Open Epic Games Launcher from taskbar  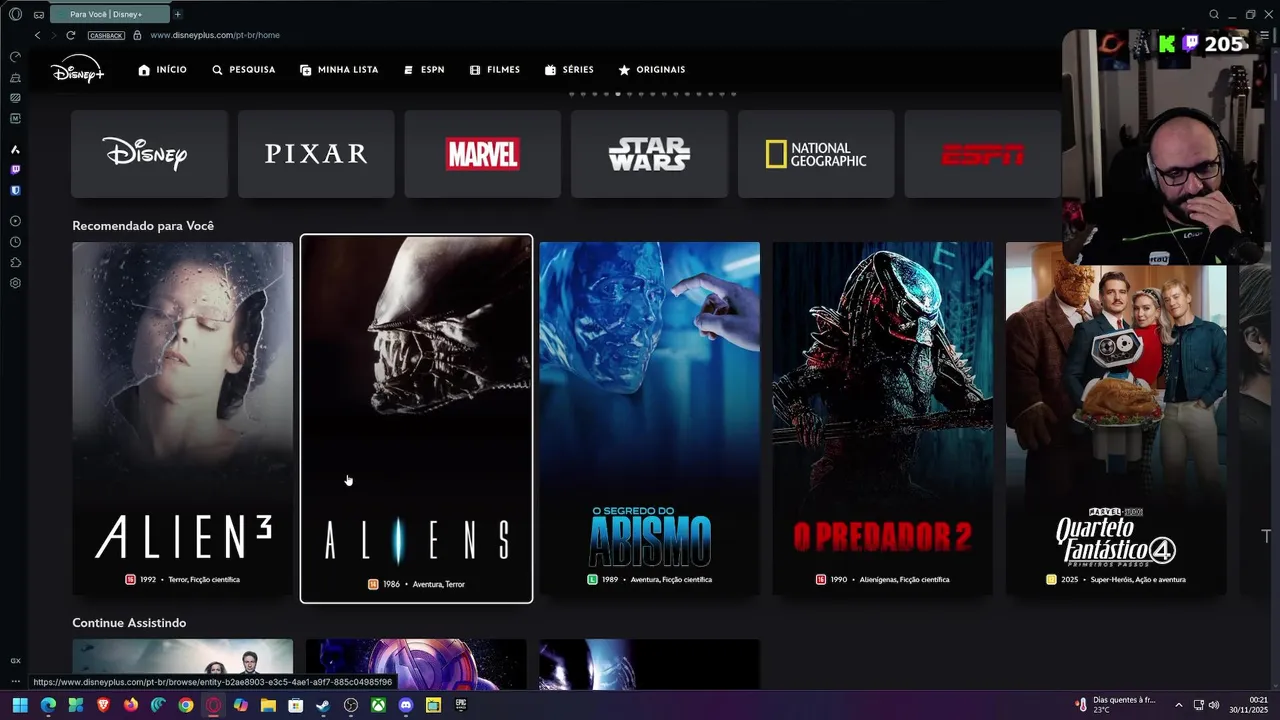click(461, 705)
